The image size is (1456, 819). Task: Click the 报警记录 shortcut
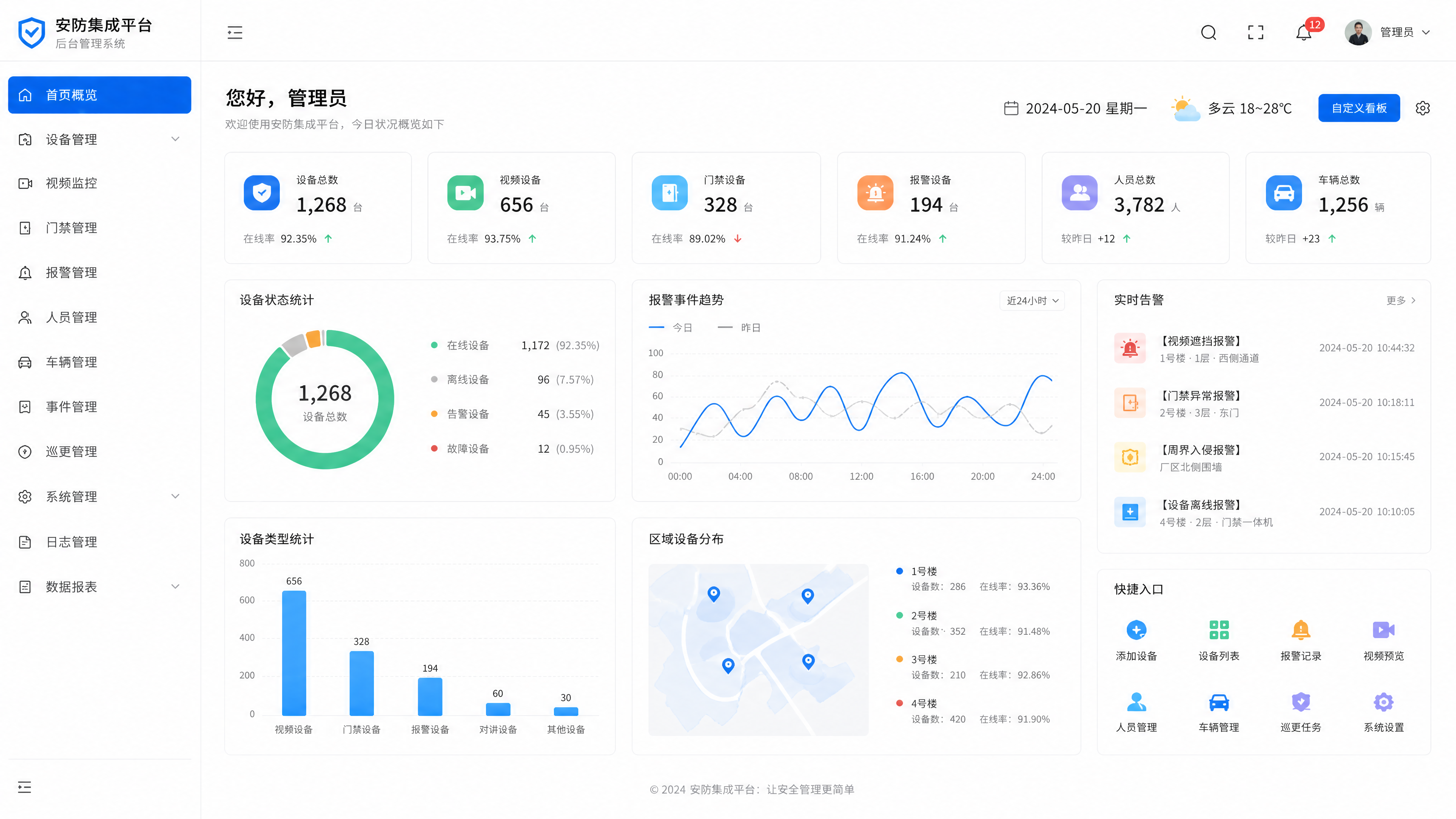[1301, 640]
